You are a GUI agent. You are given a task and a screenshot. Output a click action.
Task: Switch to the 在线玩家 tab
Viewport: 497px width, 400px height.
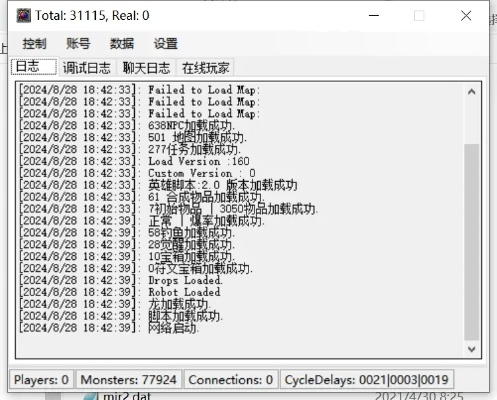click(x=206, y=68)
